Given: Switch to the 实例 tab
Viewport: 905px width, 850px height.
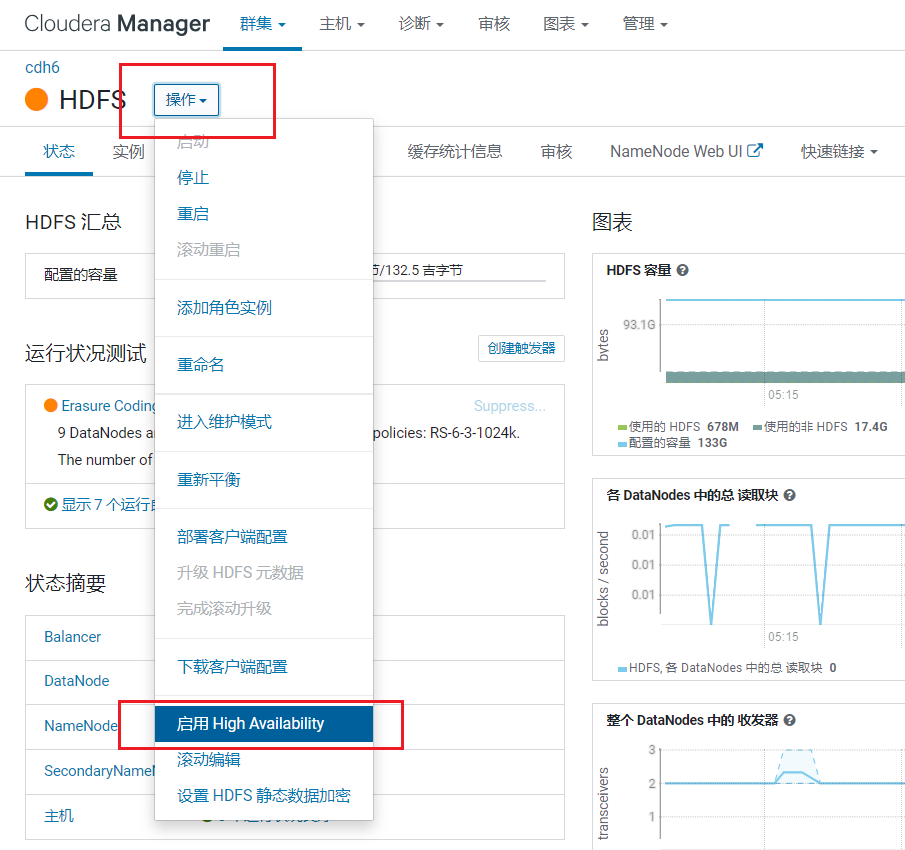Looking at the screenshot, I should click(128, 152).
